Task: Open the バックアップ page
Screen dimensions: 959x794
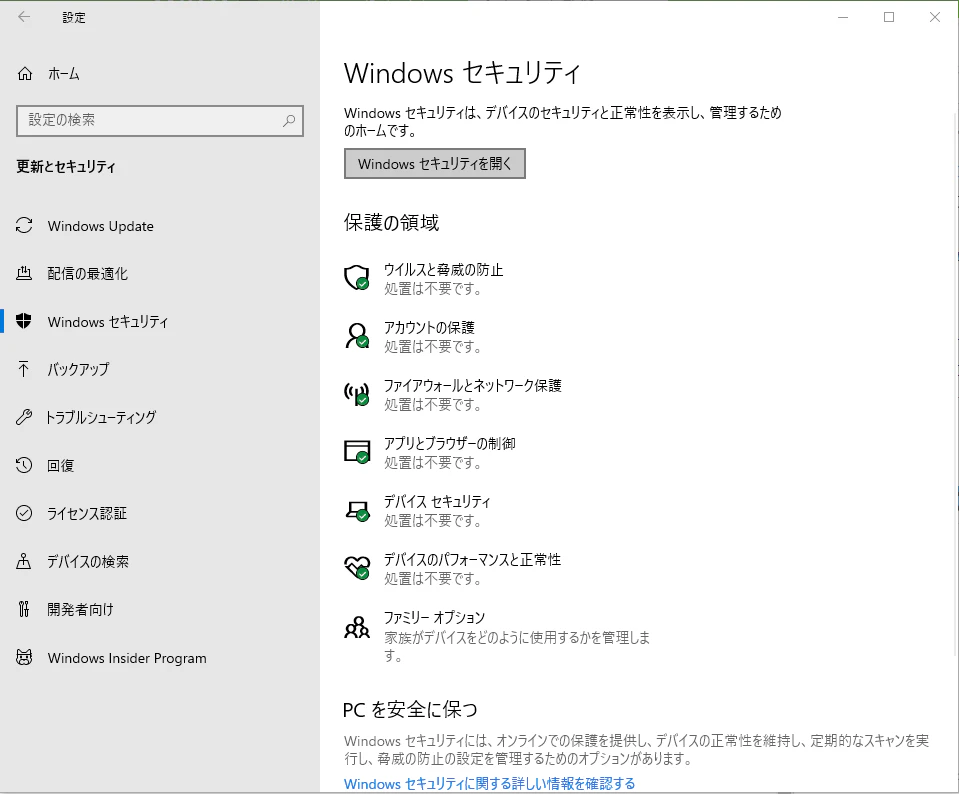Action: (160, 369)
